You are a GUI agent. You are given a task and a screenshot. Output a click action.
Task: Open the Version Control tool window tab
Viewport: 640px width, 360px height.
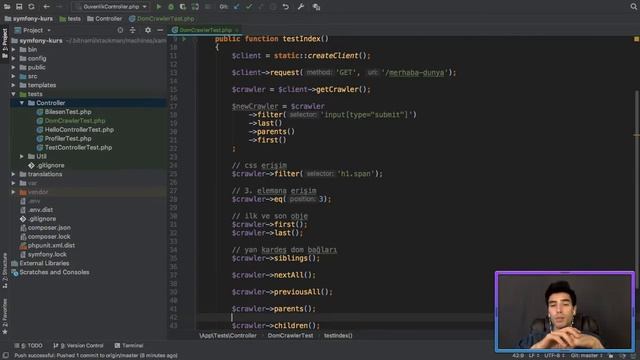coord(78,346)
